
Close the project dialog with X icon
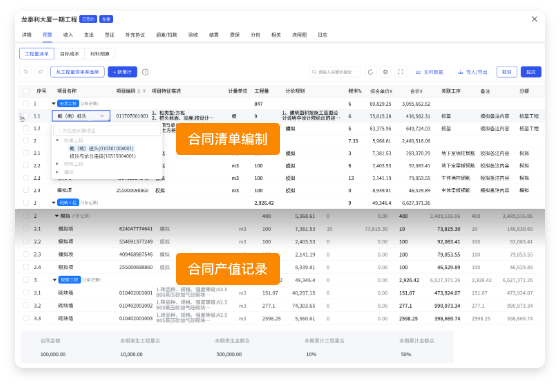pos(534,19)
